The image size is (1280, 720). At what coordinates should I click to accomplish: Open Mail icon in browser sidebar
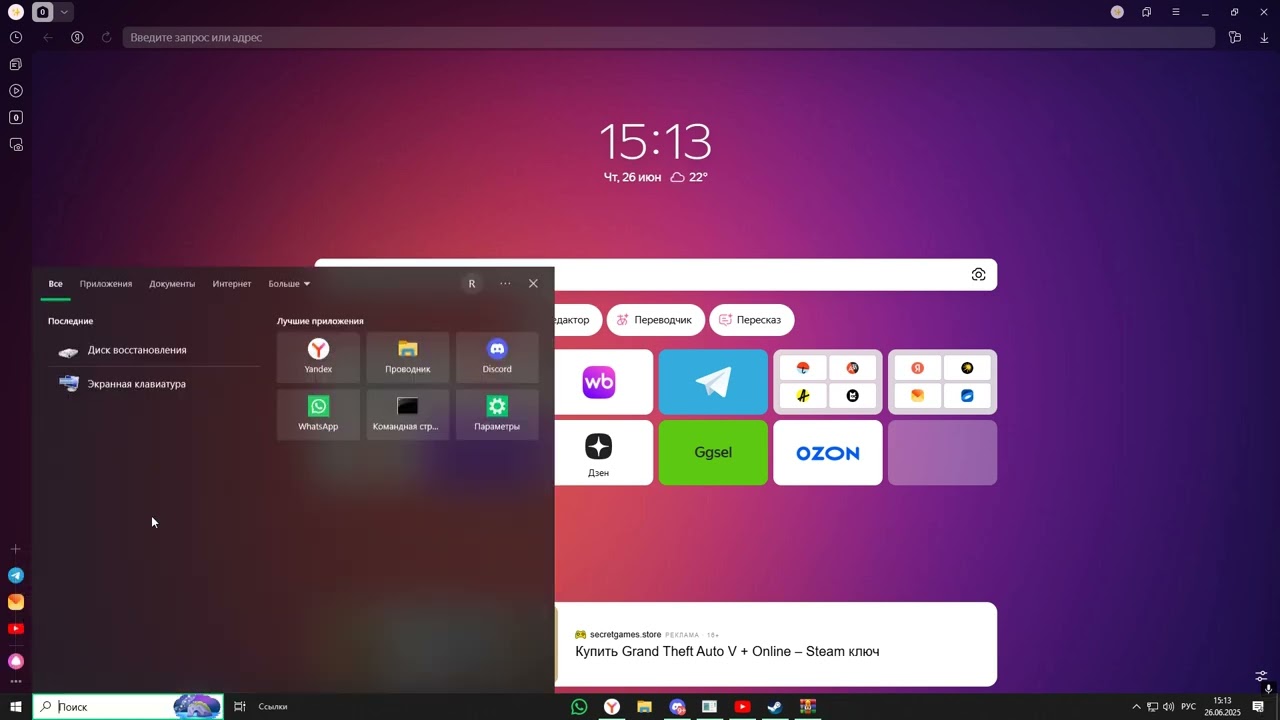click(16, 602)
